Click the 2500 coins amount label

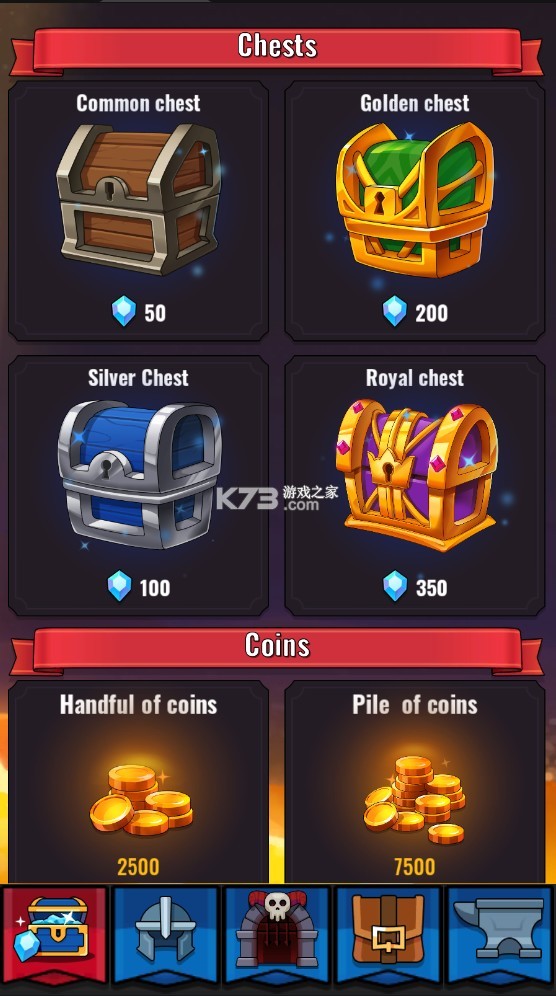coord(138,867)
